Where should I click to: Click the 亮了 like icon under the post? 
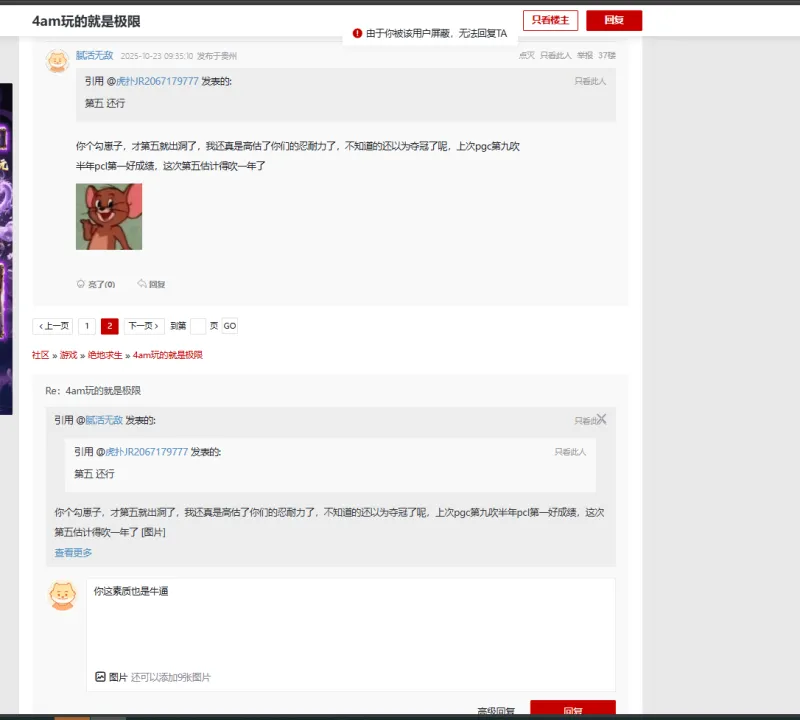coord(81,284)
